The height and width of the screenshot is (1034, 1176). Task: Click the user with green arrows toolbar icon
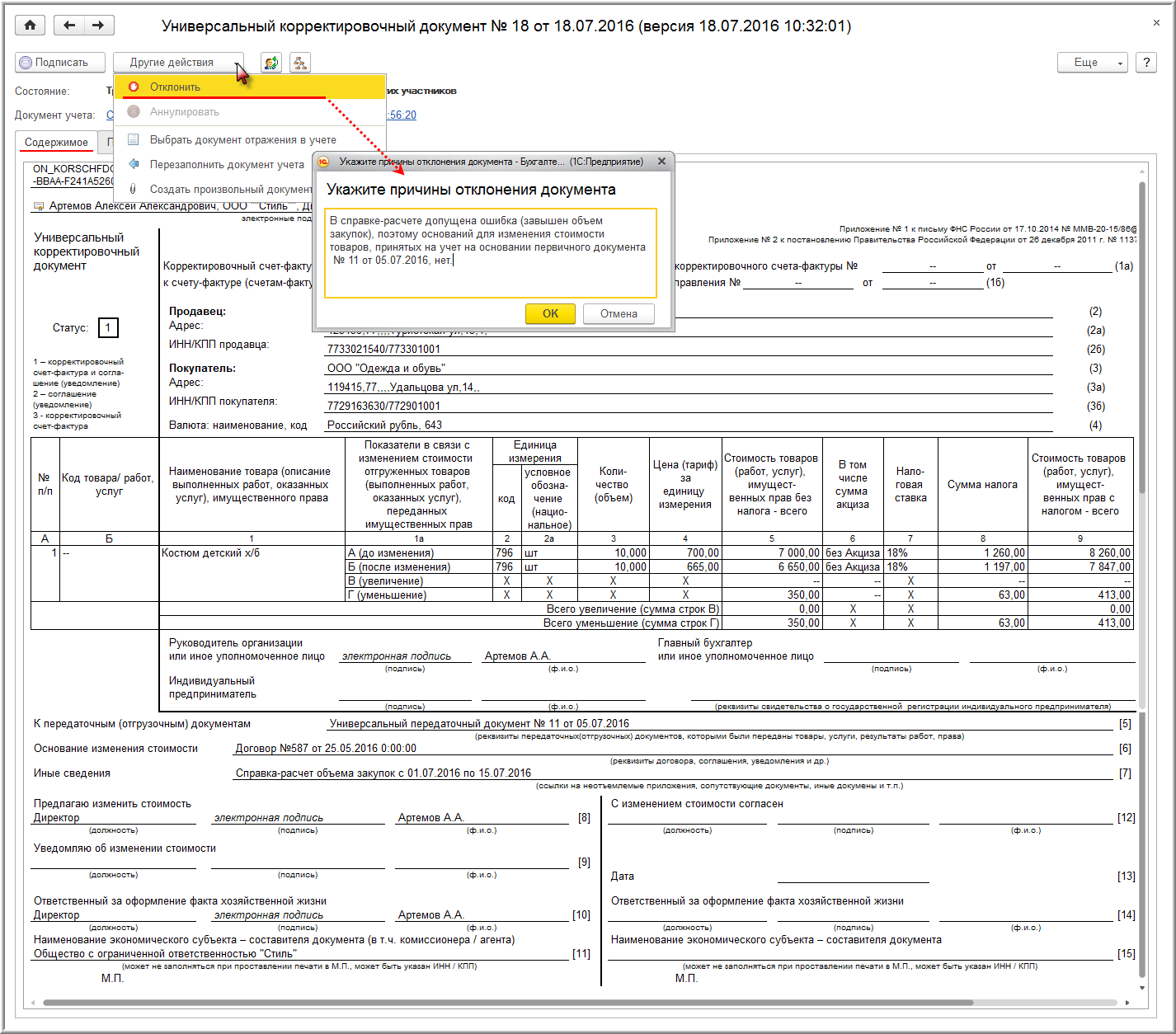pos(271,63)
